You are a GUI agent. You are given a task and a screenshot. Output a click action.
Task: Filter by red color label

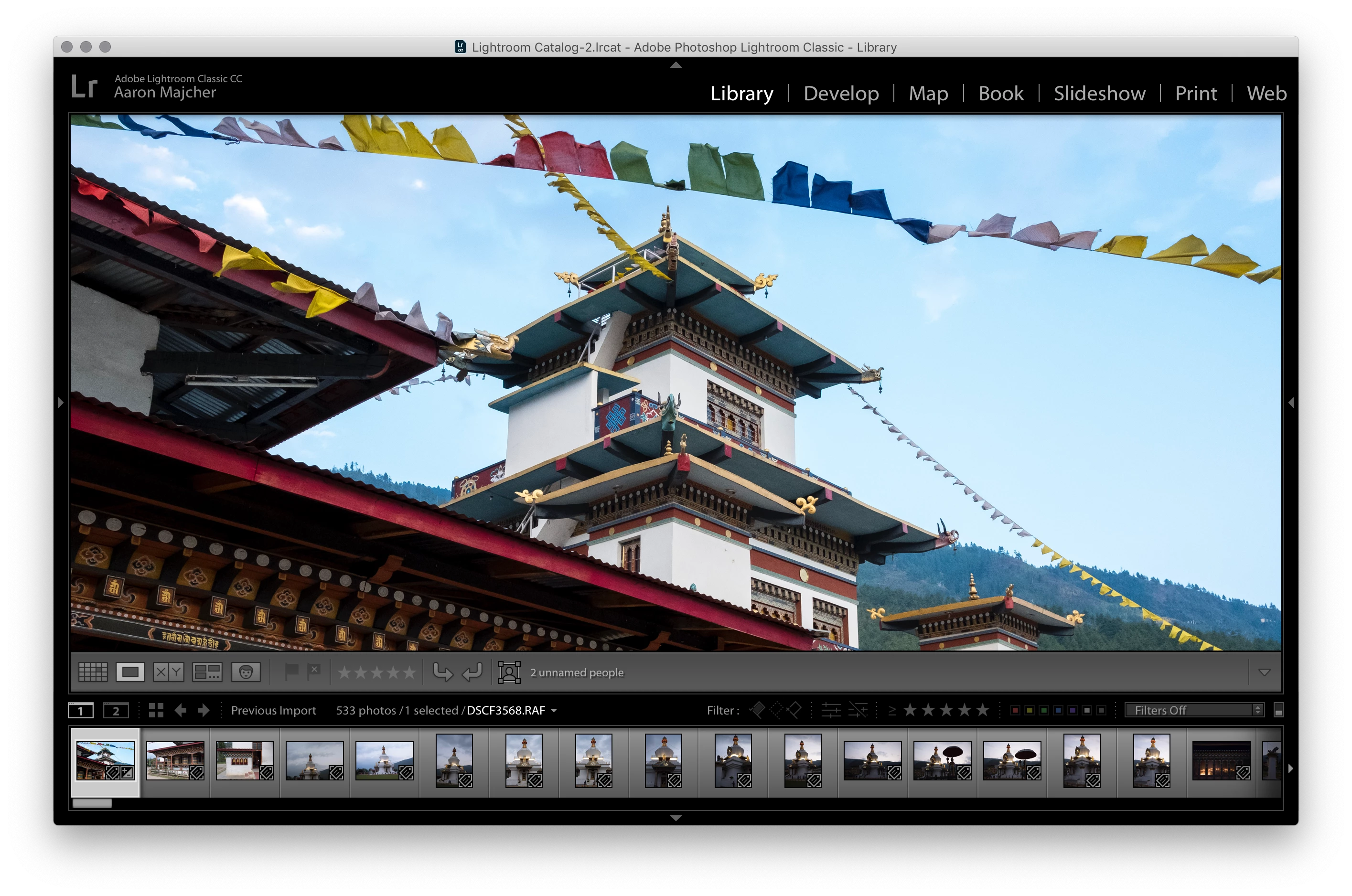1015,710
